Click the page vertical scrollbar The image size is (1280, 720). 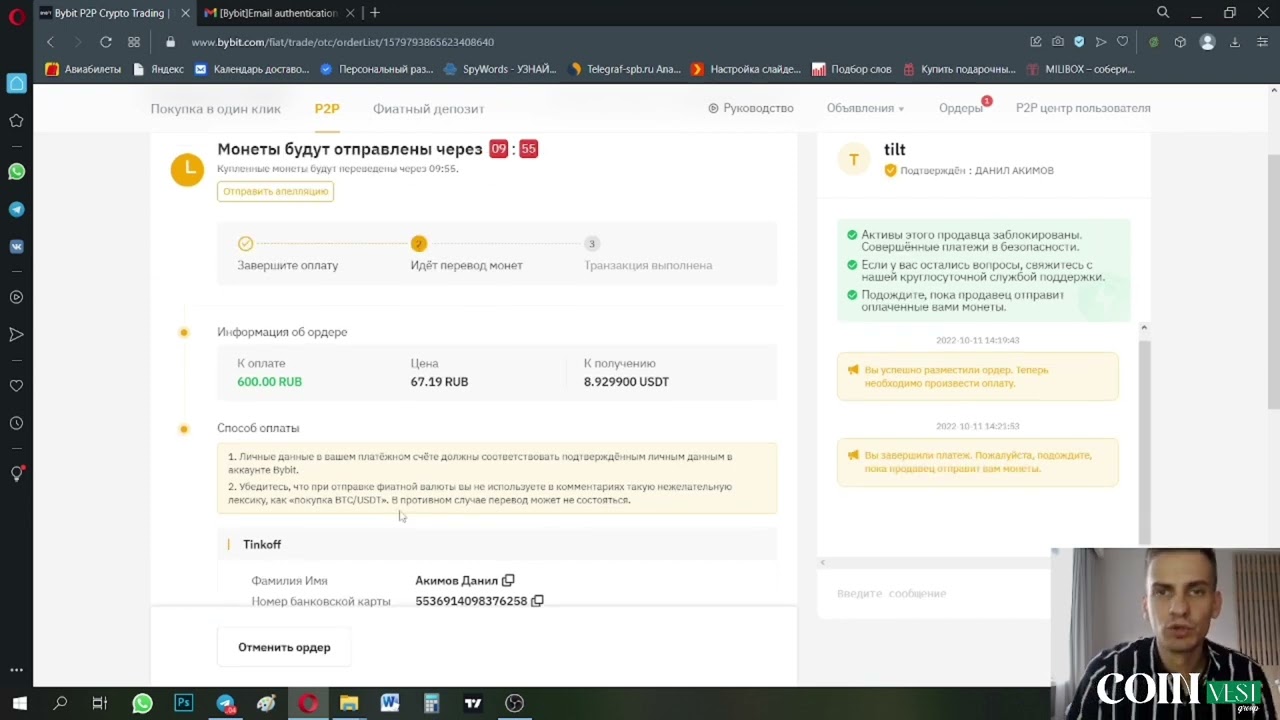(x=1273, y=282)
